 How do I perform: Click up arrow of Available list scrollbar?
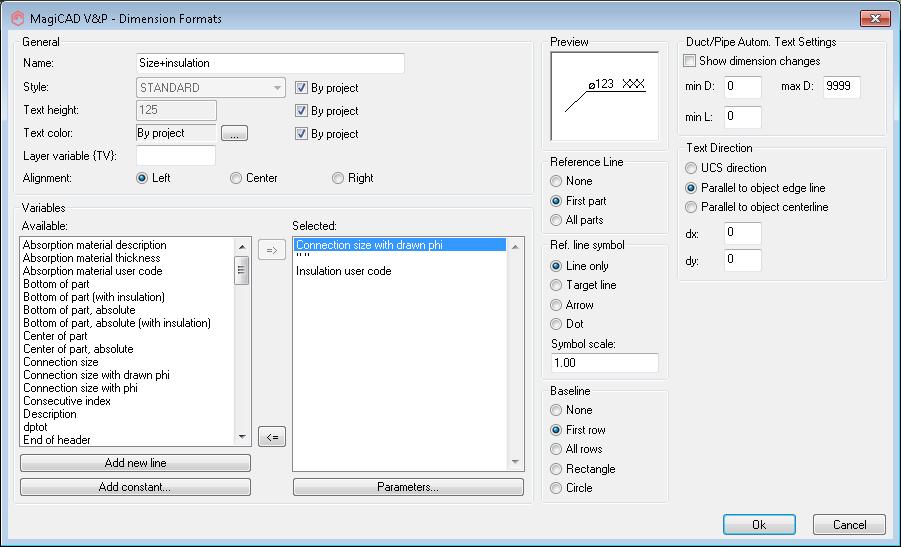(242, 246)
